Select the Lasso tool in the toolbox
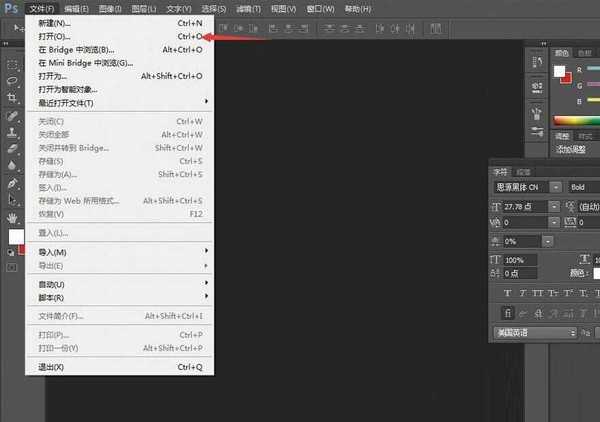Screen dimensions: 600x422 click(13, 80)
